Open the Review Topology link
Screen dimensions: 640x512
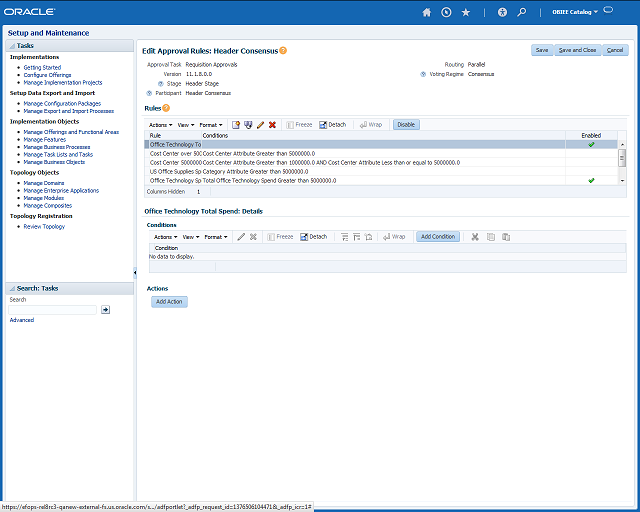click(x=44, y=227)
